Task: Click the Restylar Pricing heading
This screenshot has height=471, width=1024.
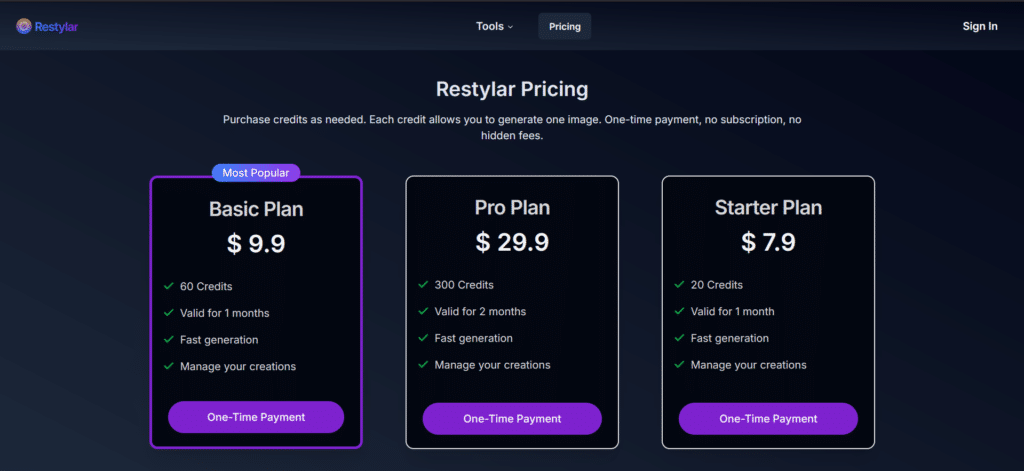Action: coord(512,89)
